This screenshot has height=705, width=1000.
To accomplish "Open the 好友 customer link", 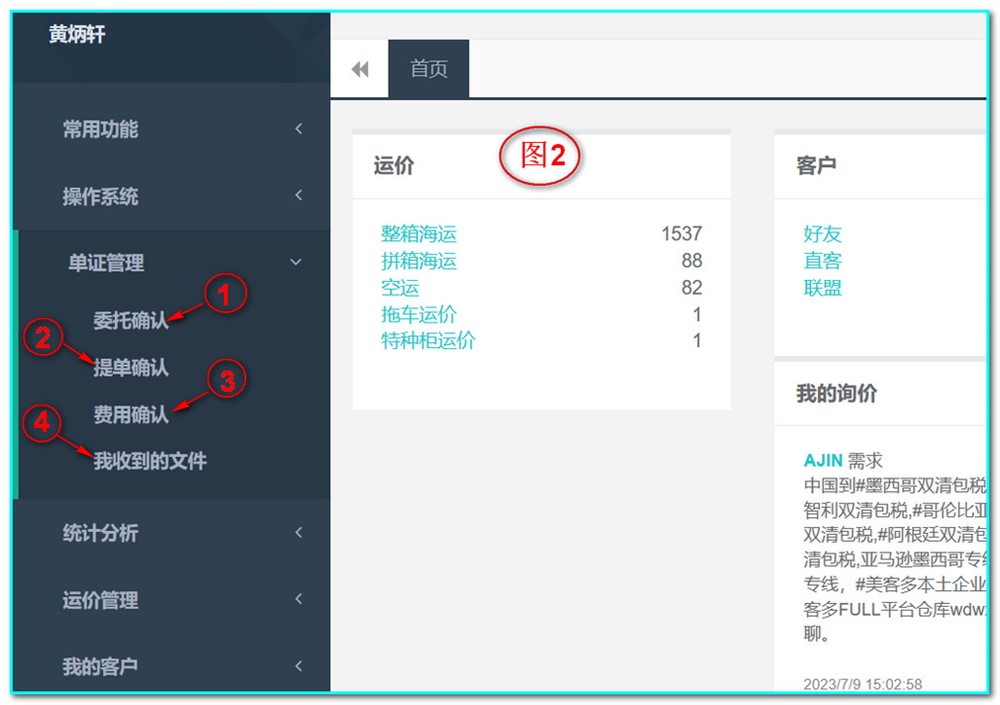I will [822, 234].
